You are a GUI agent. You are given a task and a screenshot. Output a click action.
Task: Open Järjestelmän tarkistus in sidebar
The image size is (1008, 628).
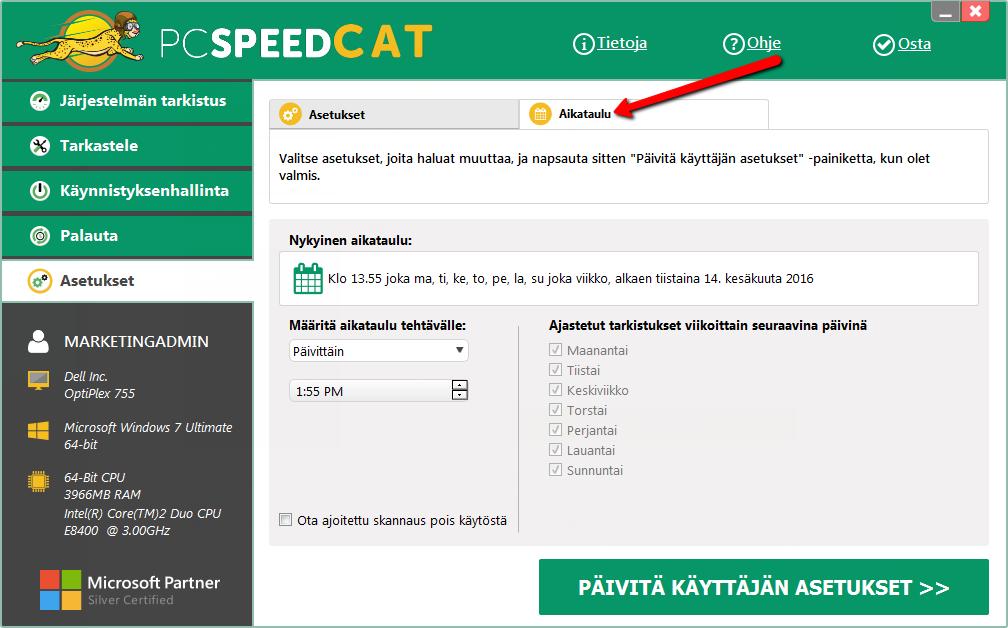click(x=127, y=101)
